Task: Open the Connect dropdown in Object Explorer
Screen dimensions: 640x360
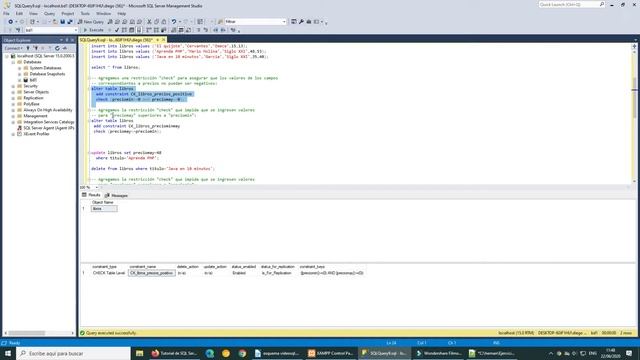Action: point(13,48)
